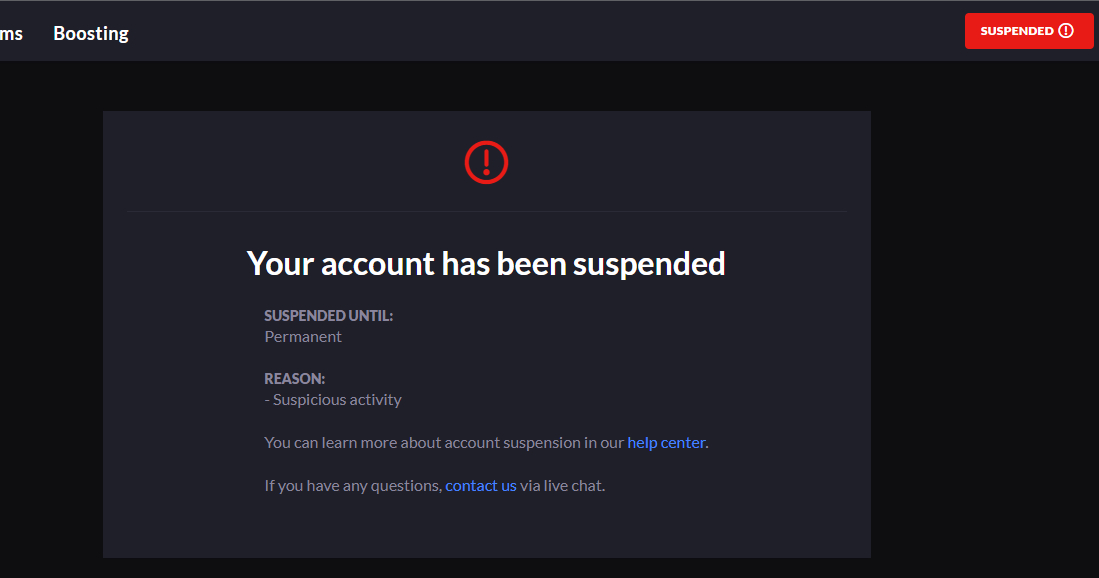Select the 'REASON:' label
The image size is (1099, 578).
(x=295, y=379)
